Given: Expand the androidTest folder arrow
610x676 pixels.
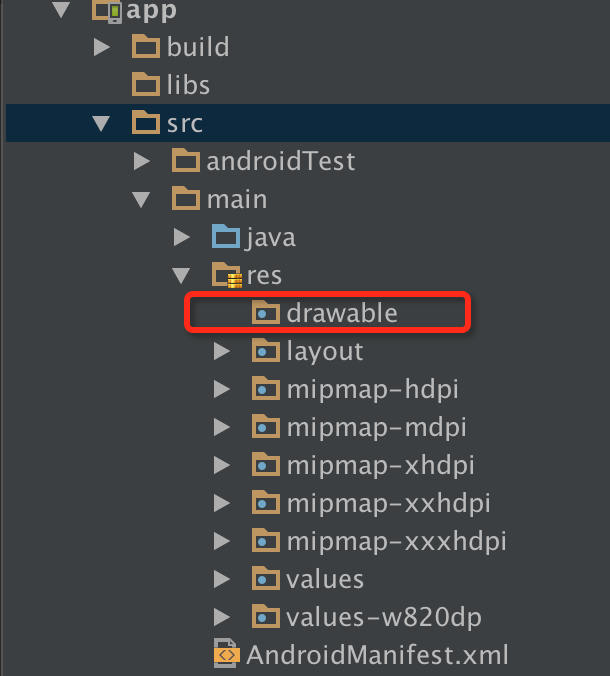Looking at the screenshot, I should pos(141,161).
